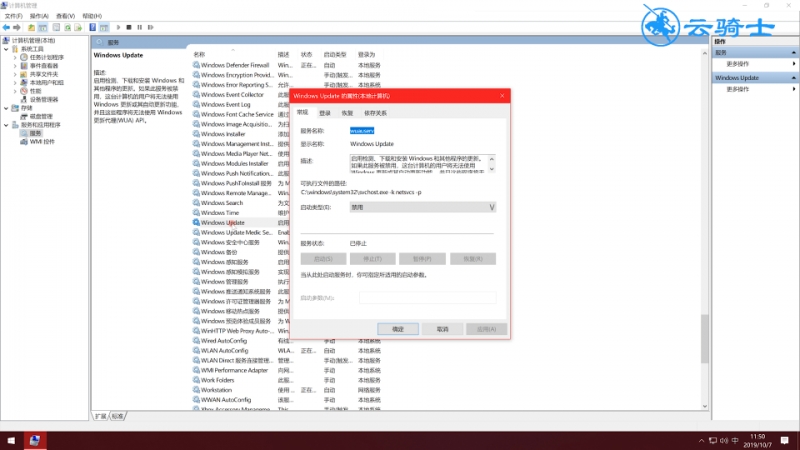This screenshot has height=450, width=800.
Task: Click the highlighted wuauserv service name text
Action: [x=362, y=131]
